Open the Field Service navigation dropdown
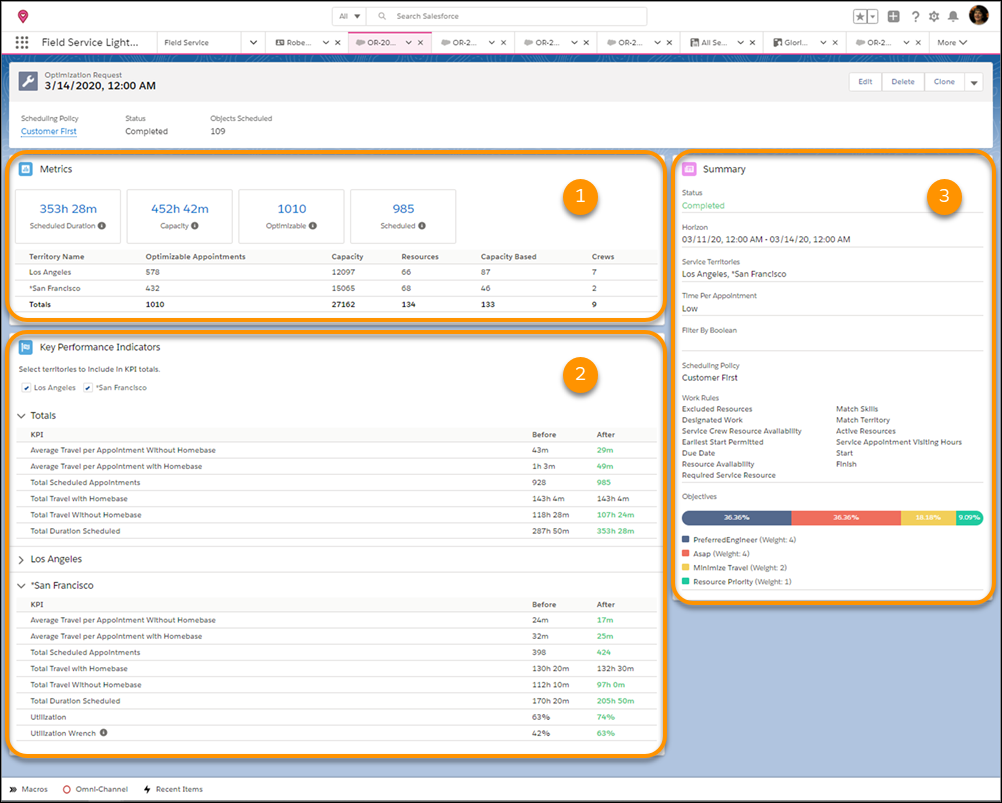 pos(253,43)
